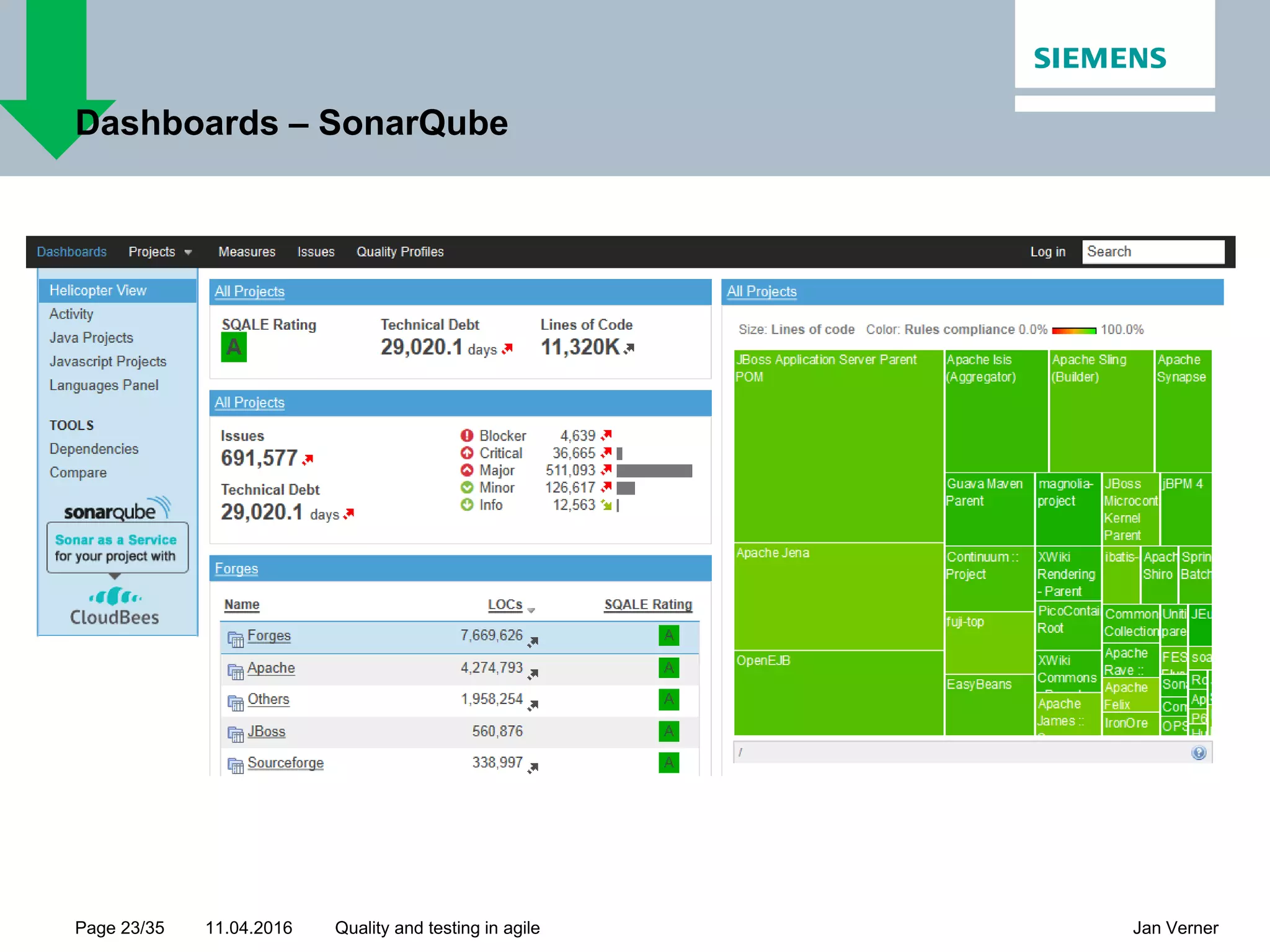Screen dimensions: 1270x952
Task: Open the Sourceforge row link
Action: (x=285, y=763)
